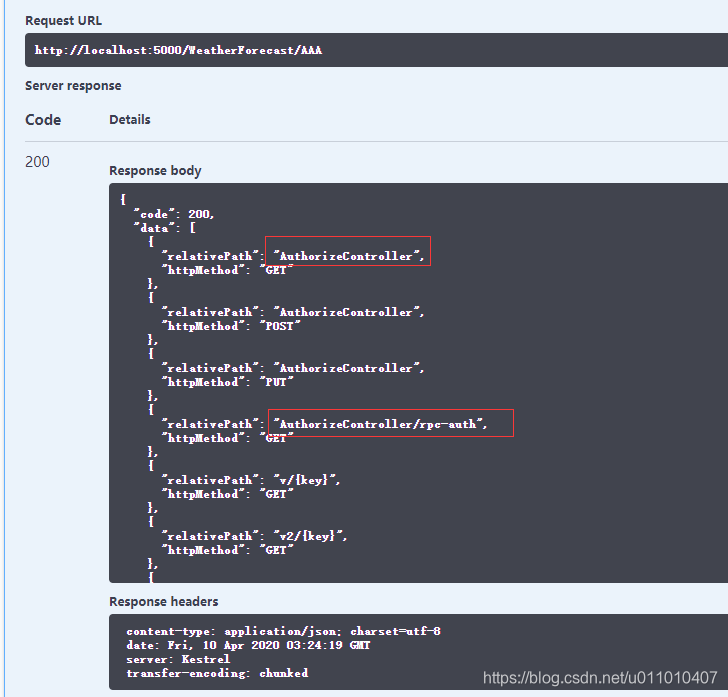This screenshot has height=697, width=728.
Task: Click the "code": 200 line in response body
Action: (x=174, y=214)
